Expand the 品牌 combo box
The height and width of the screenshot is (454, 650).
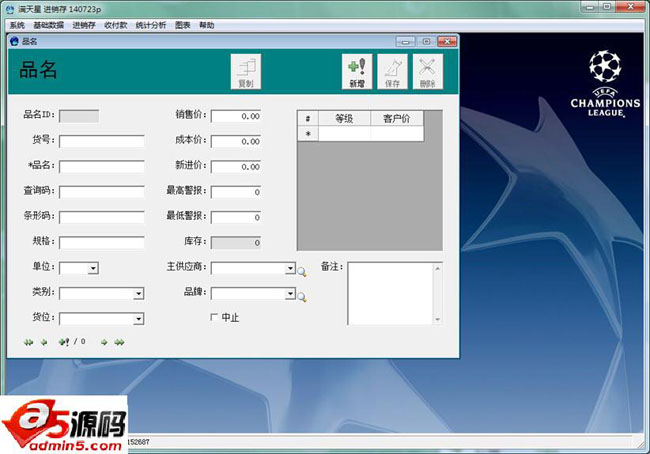tap(290, 294)
